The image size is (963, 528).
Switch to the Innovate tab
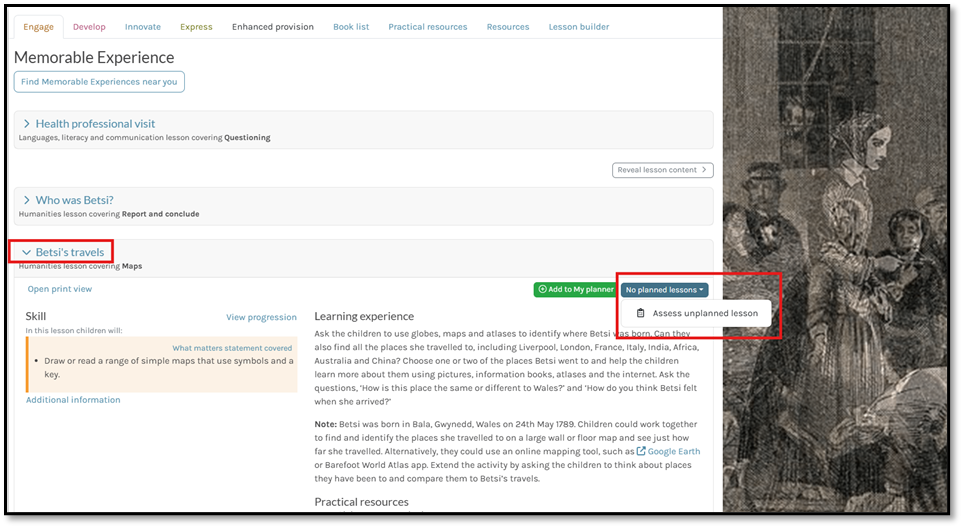point(143,27)
